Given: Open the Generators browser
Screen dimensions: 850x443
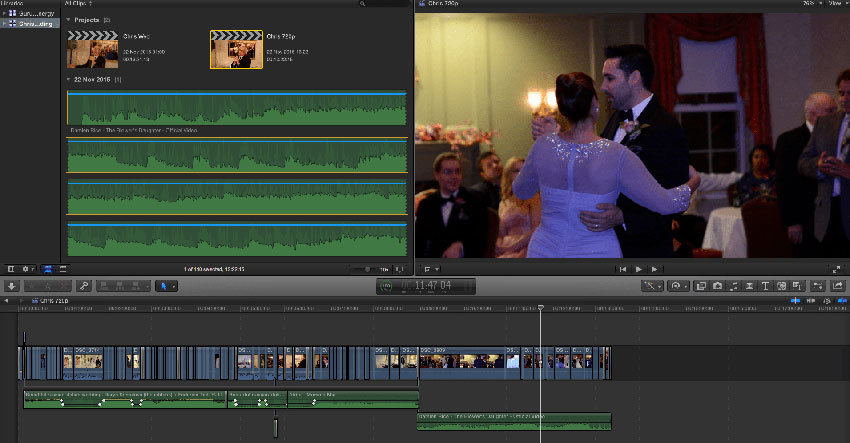Looking at the screenshot, I should [781, 286].
